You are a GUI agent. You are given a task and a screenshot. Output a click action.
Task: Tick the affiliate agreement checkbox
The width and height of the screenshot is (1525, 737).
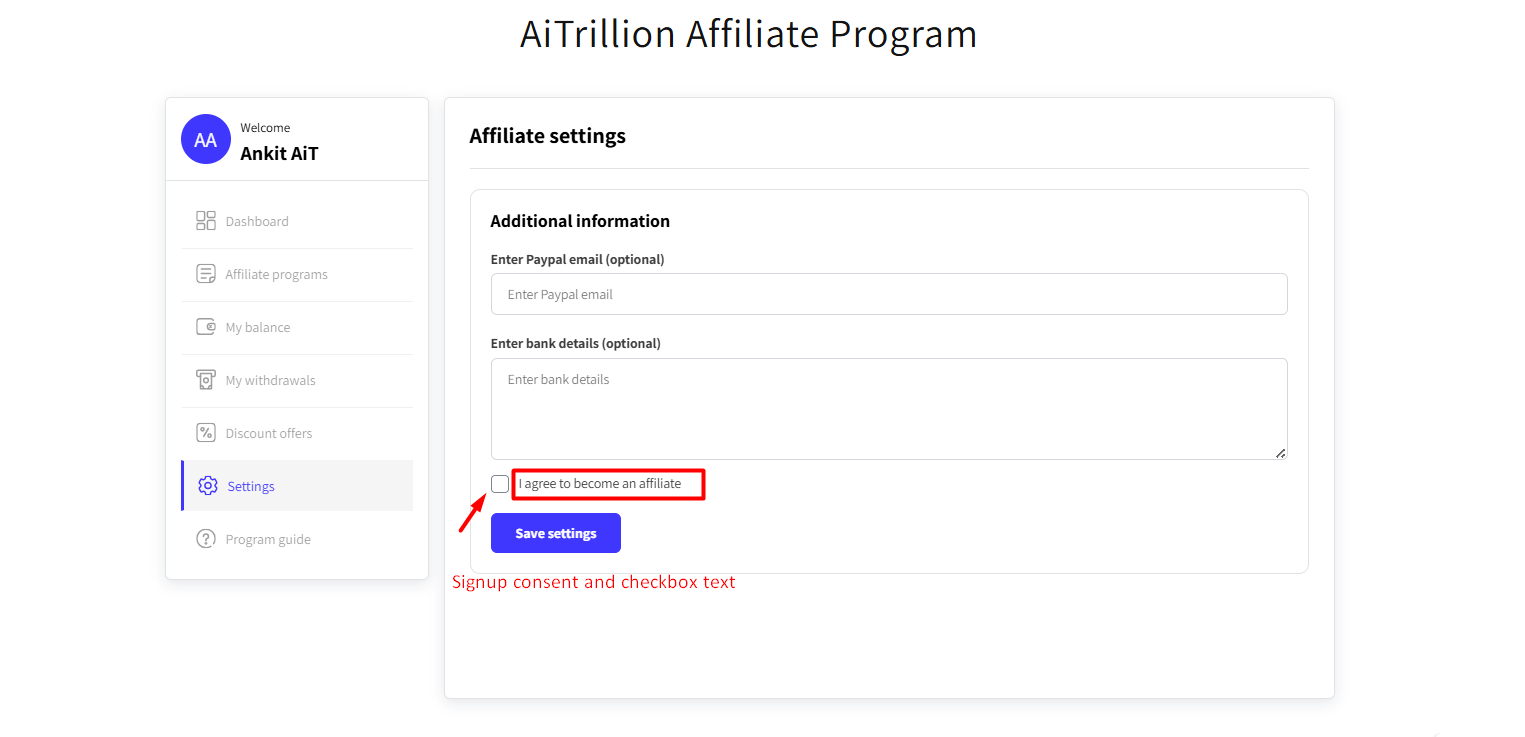500,484
